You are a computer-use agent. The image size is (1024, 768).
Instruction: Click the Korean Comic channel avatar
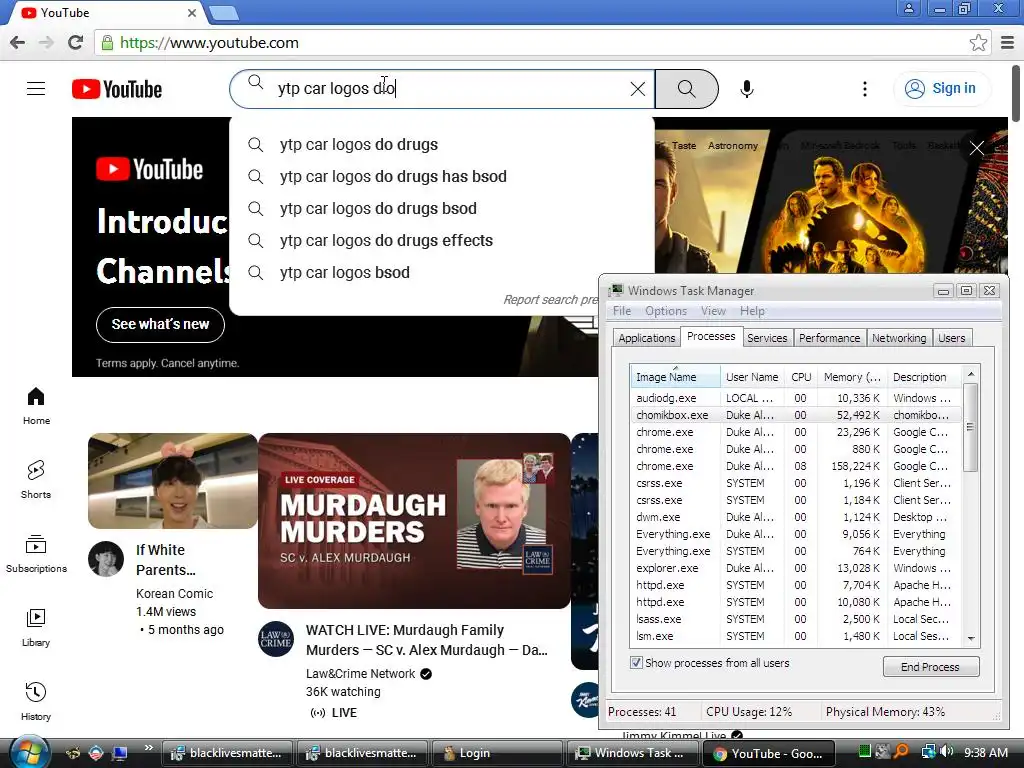click(x=106, y=559)
